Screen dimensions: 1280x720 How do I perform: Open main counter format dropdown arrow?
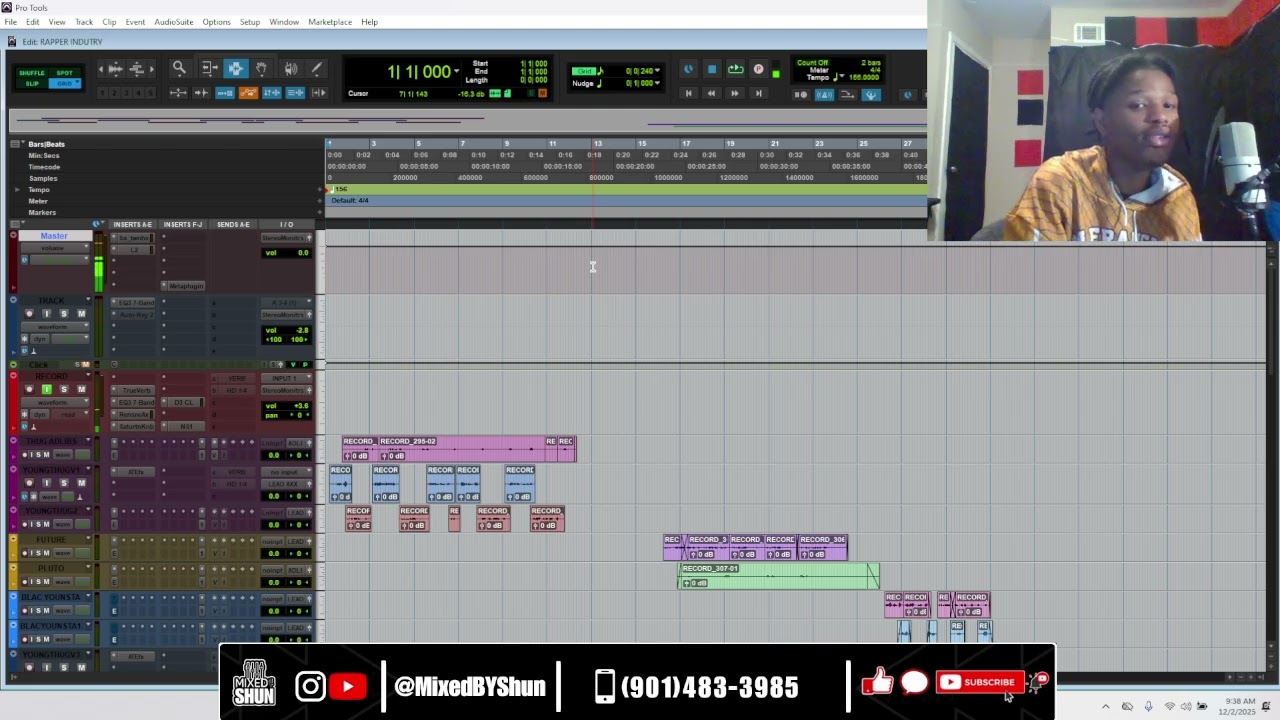click(457, 71)
